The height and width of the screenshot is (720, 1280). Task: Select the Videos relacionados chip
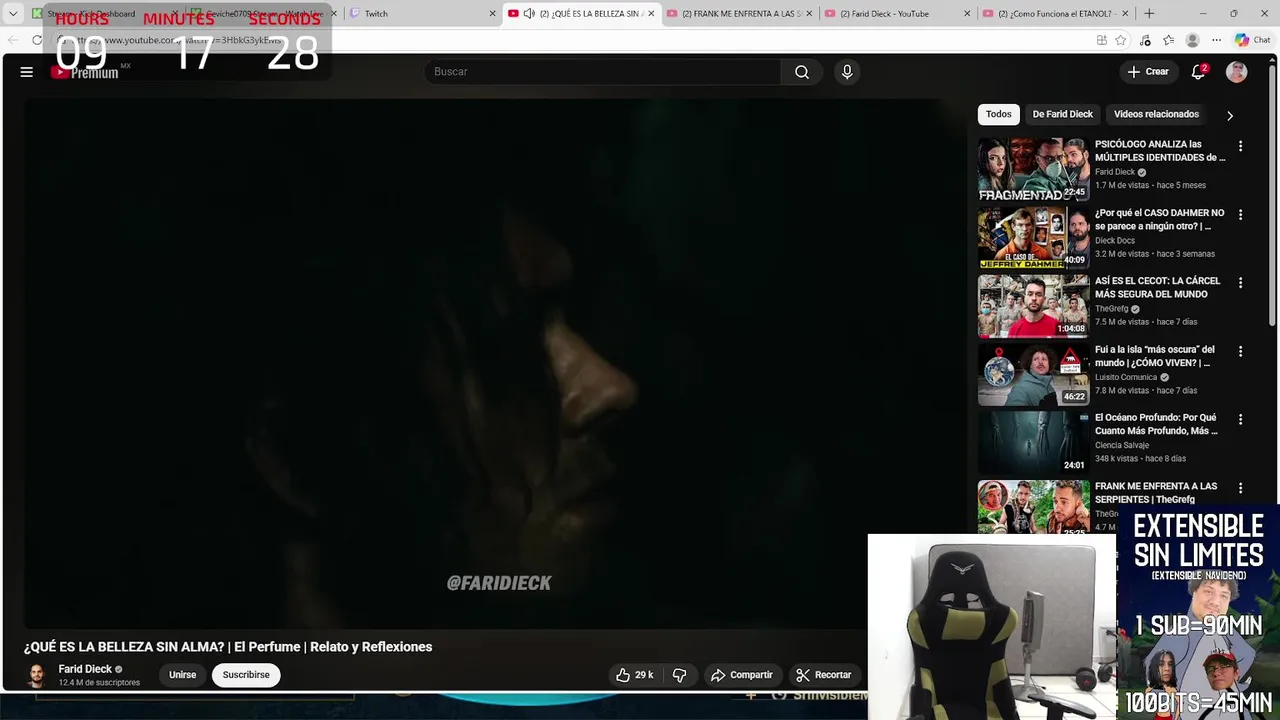coord(1156,114)
